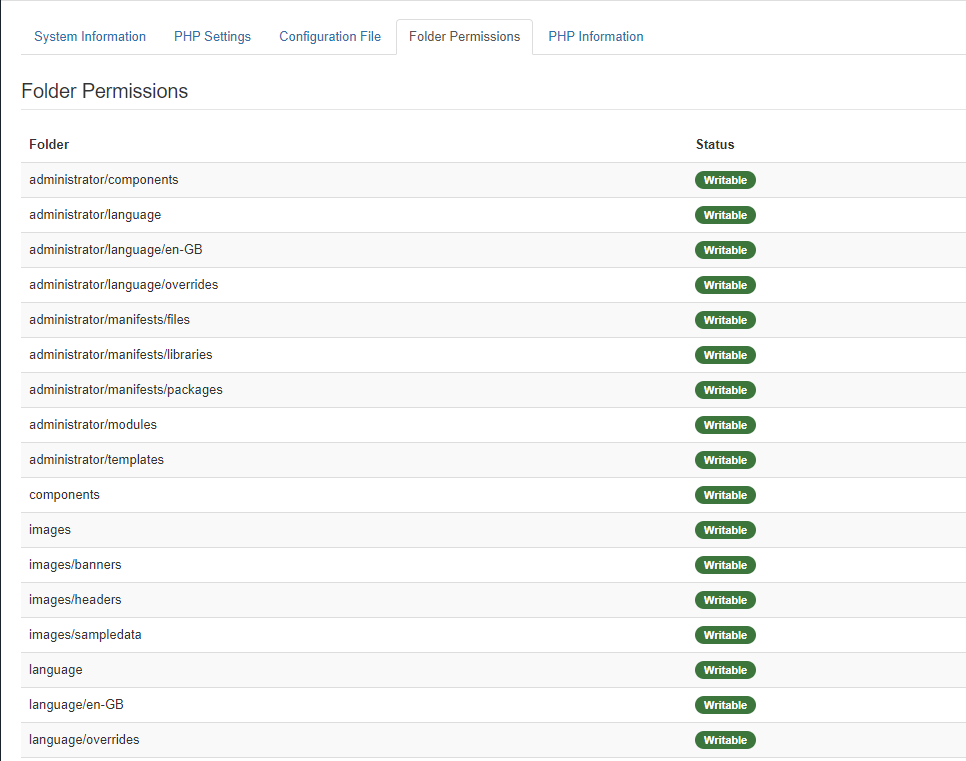The height and width of the screenshot is (761, 966).
Task: Select the administrator/manifests/files folder entry
Action: pyautogui.click(x=109, y=320)
